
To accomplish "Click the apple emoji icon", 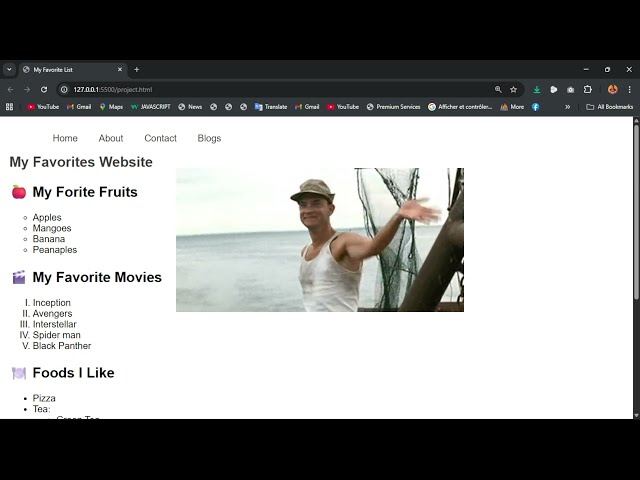I will point(19,192).
